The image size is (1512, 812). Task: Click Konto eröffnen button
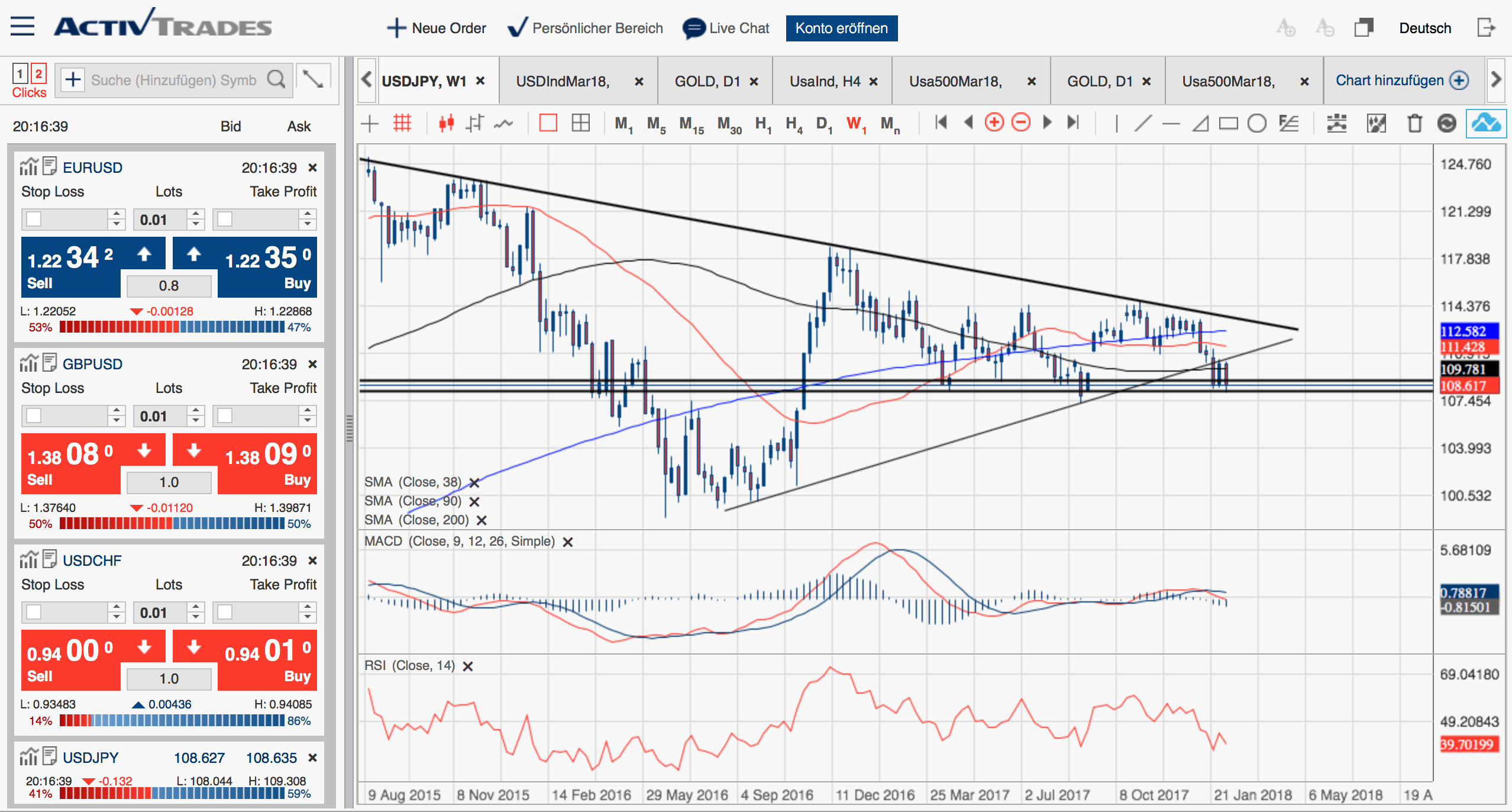tap(841, 28)
